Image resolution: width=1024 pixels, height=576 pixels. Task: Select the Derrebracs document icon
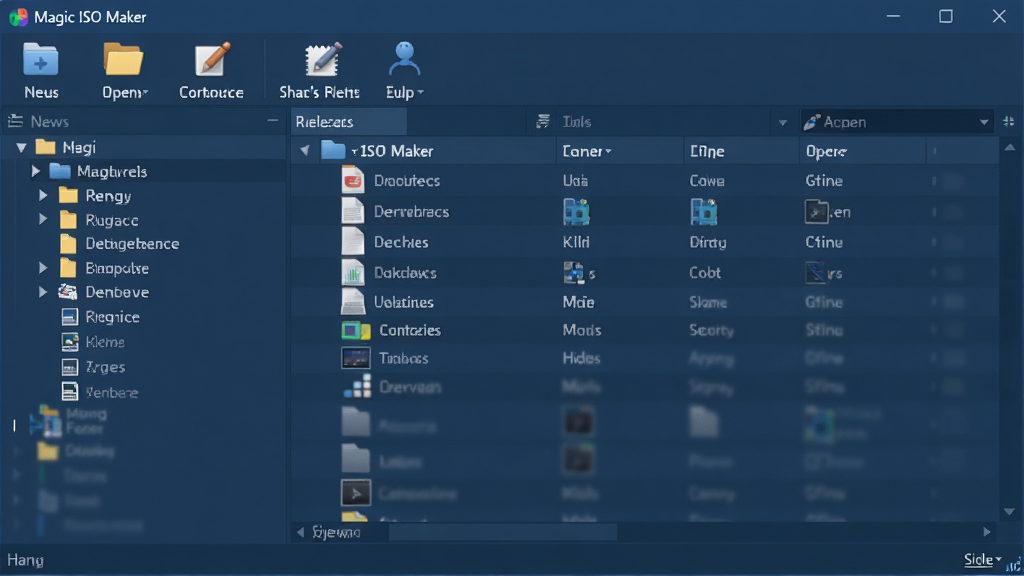(353, 212)
